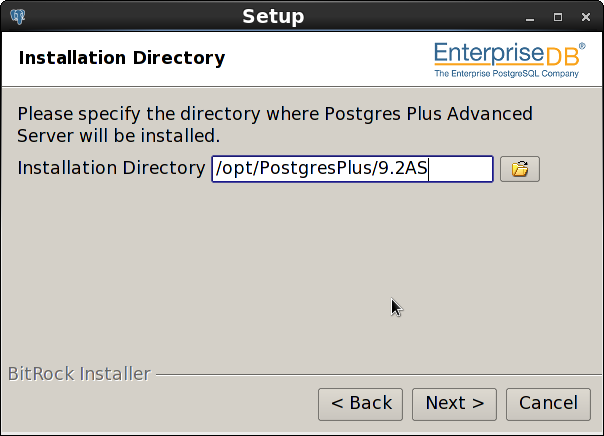Screen dimensions: 604x436
Task: Click the orange DB letters in logo
Action: pyautogui.click(x=562, y=56)
